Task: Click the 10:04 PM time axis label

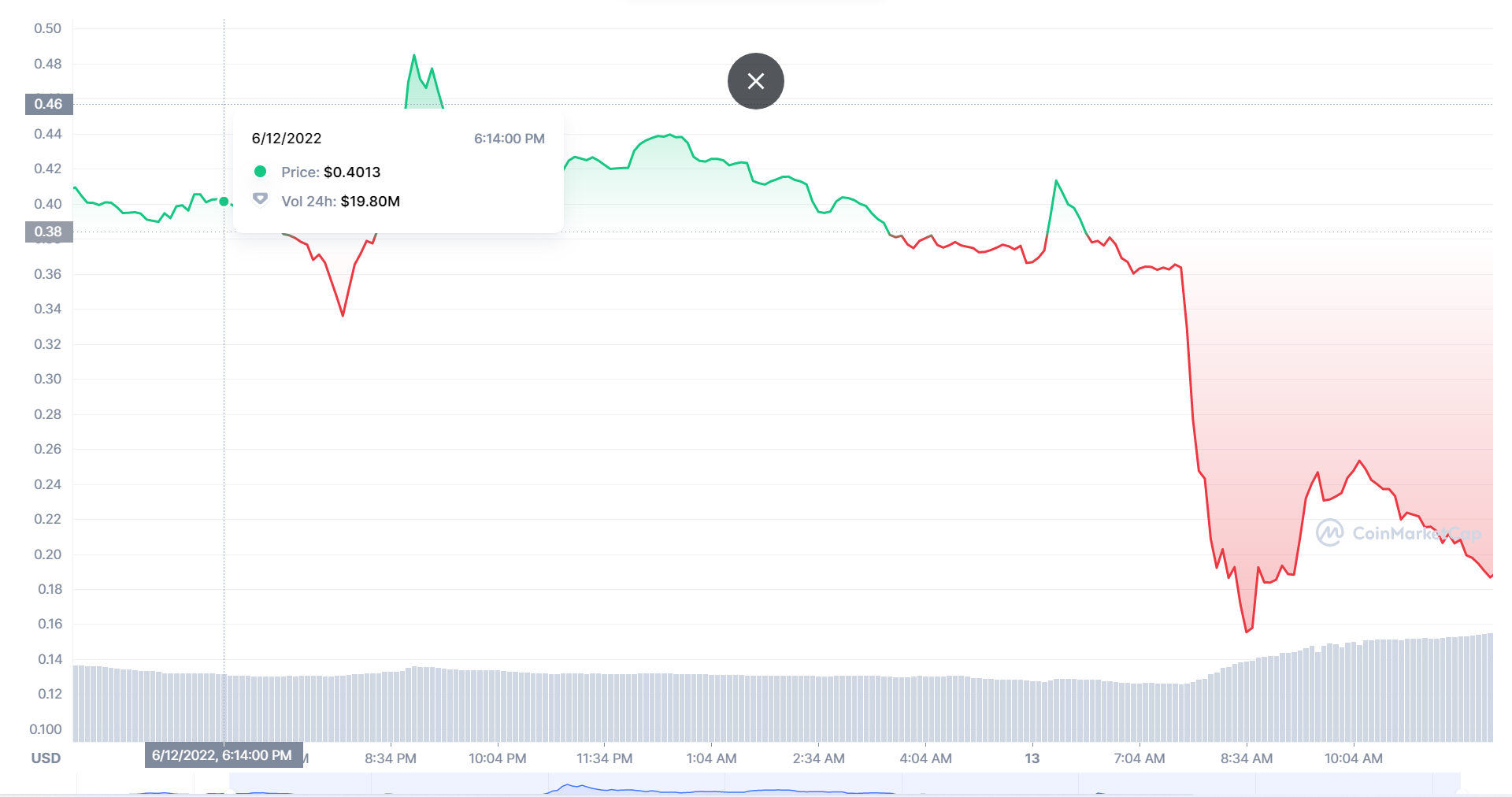Action: point(498,758)
